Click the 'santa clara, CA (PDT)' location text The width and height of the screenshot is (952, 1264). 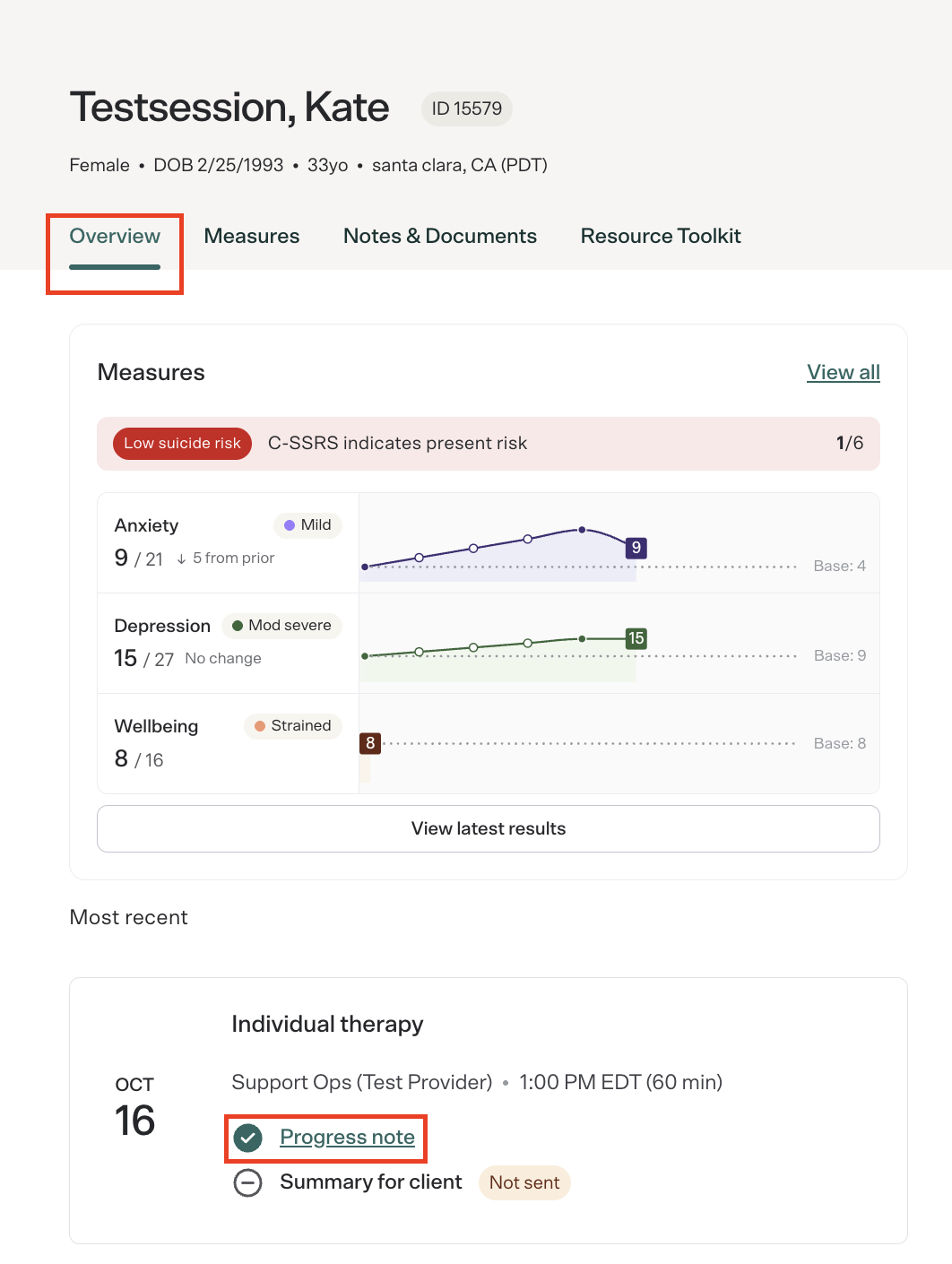(460, 165)
